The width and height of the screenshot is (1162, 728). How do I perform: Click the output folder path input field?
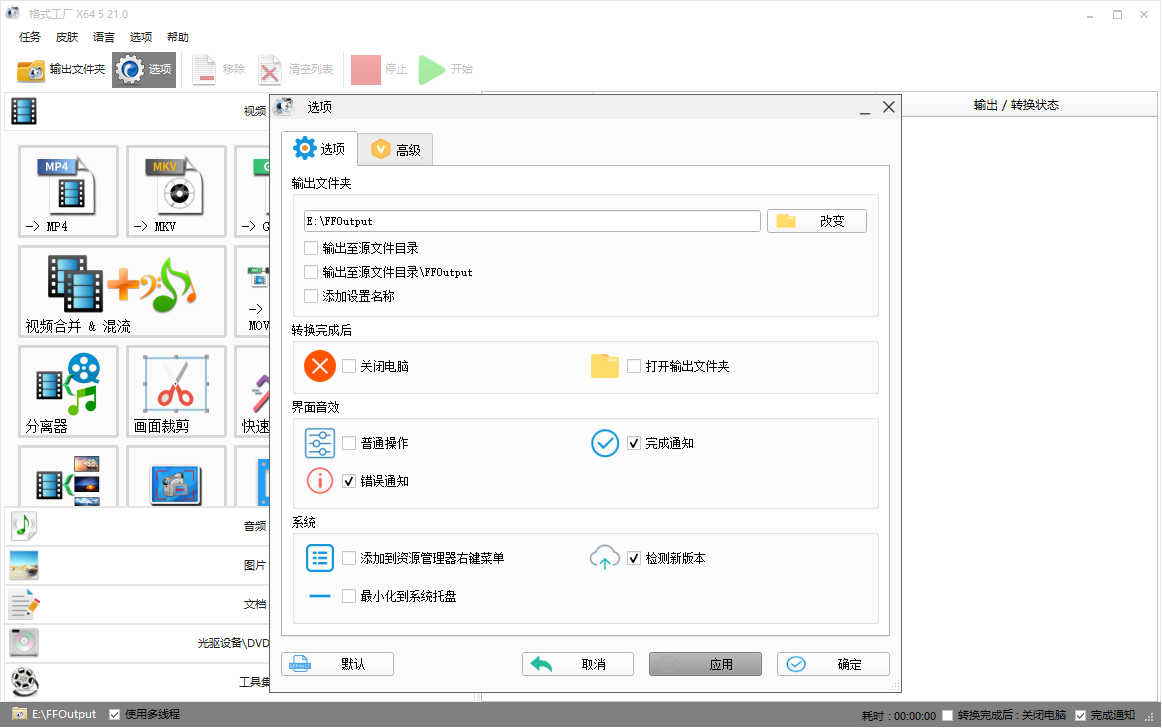(530, 220)
